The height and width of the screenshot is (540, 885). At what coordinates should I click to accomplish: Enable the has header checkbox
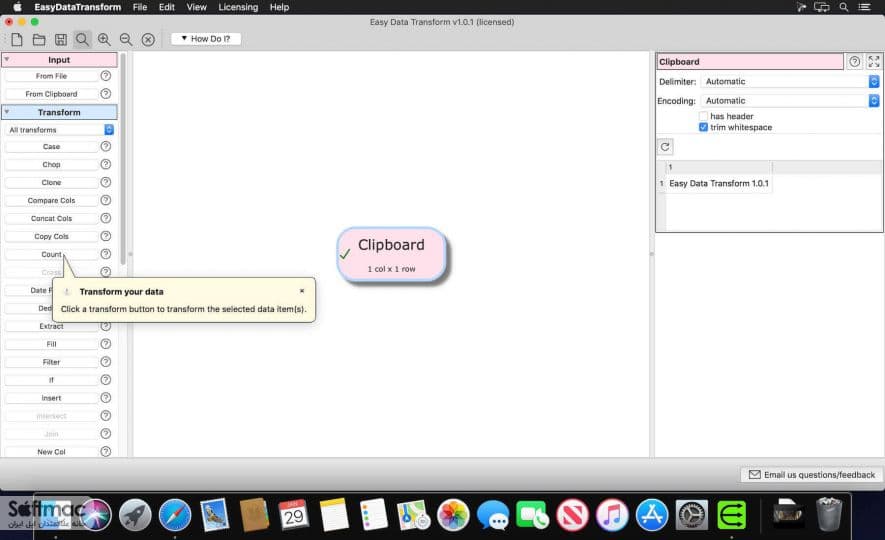pos(703,116)
